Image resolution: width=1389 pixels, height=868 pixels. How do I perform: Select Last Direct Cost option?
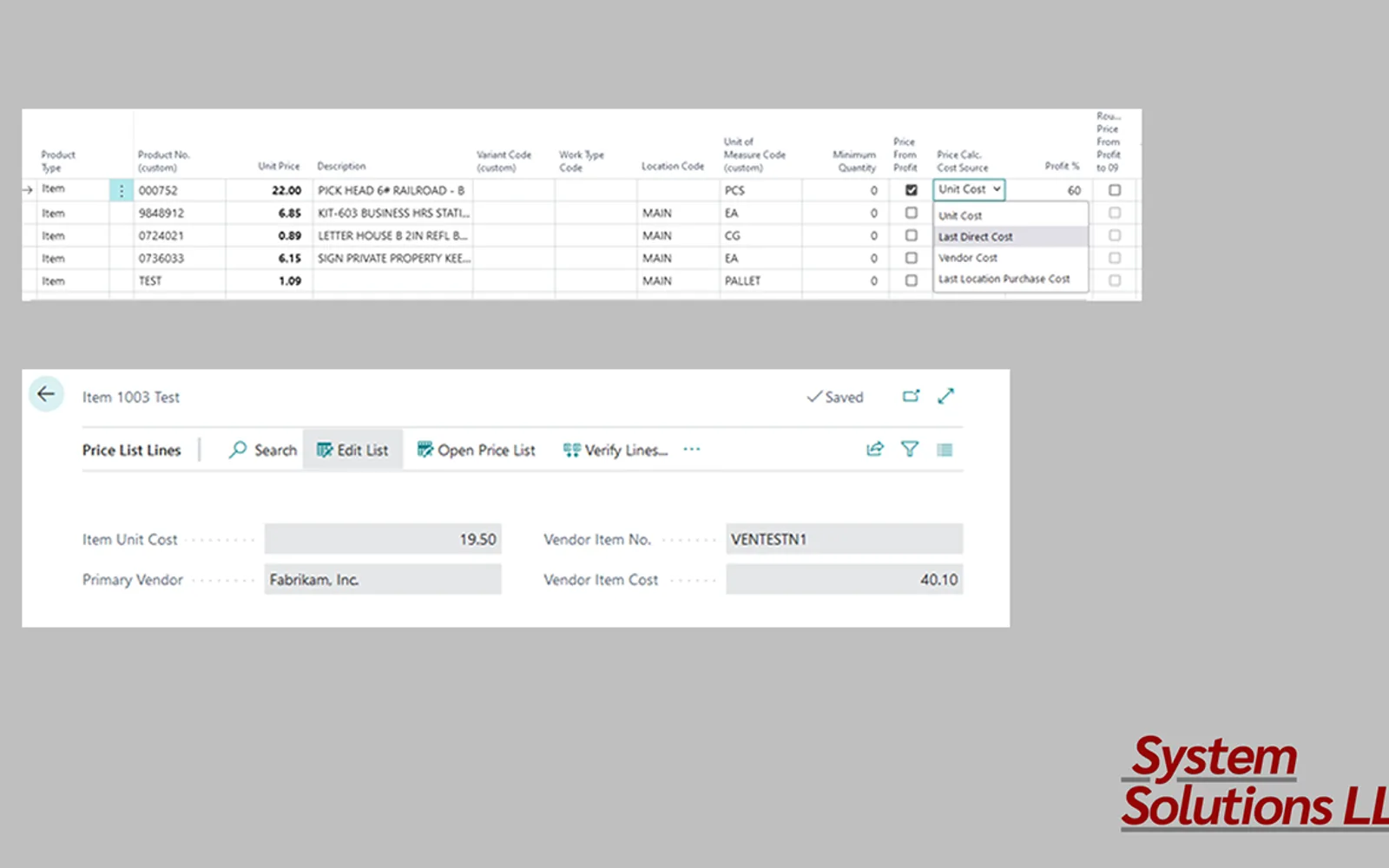click(x=1010, y=236)
